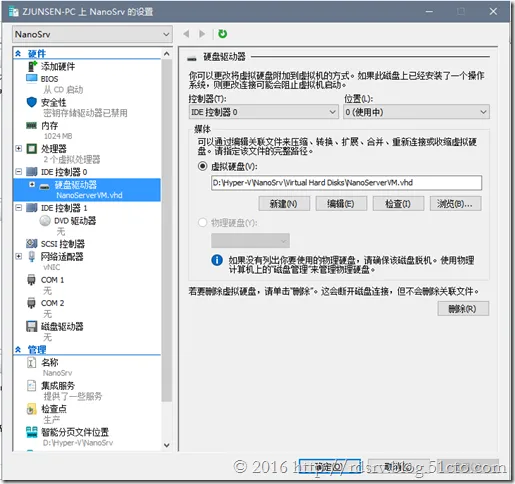Collapse the IDE 控制器 0 tree node
The width and height of the screenshot is (515, 484).
tap(19, 172)
